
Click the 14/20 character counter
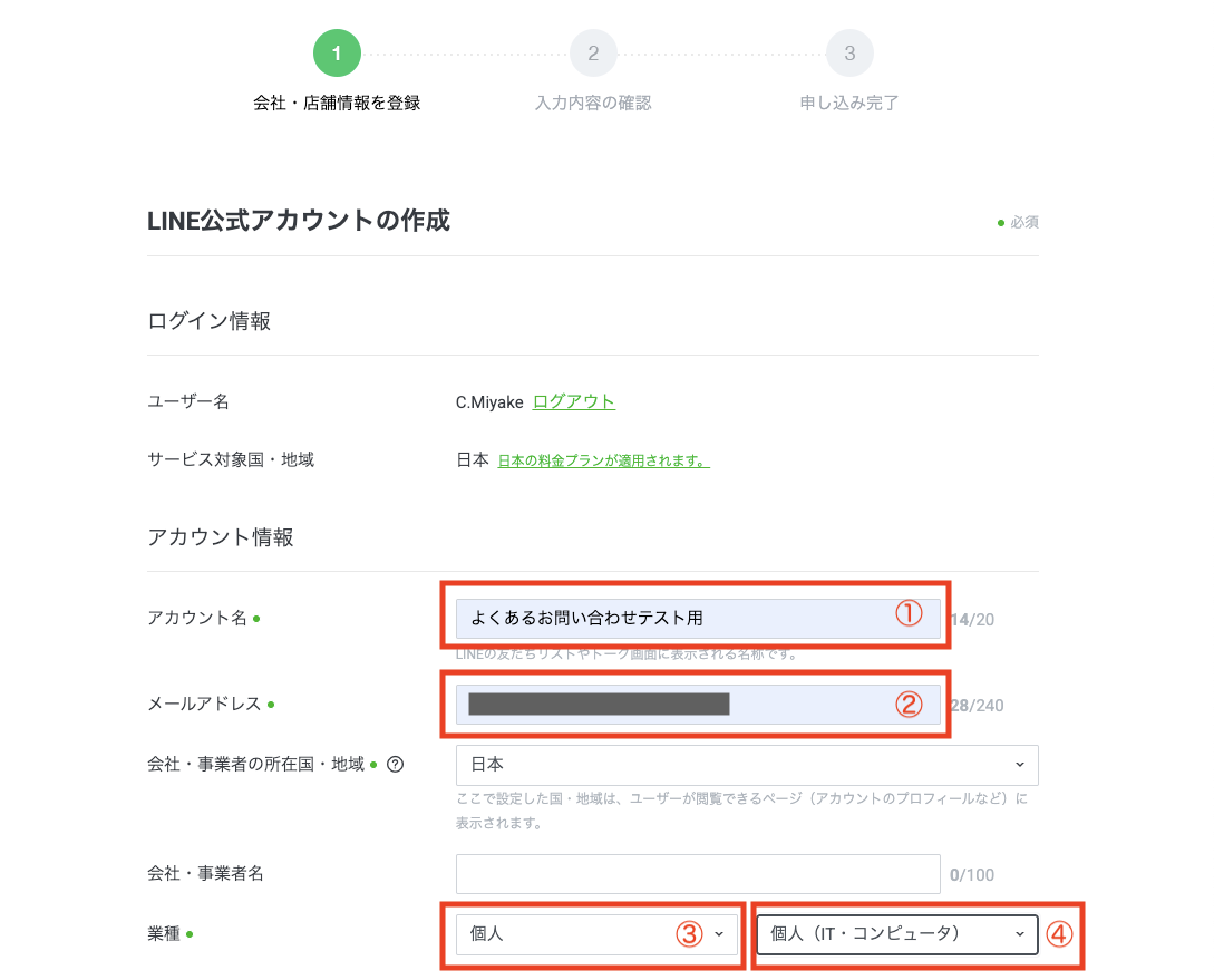pyautogui.click(x=974, y=619)
